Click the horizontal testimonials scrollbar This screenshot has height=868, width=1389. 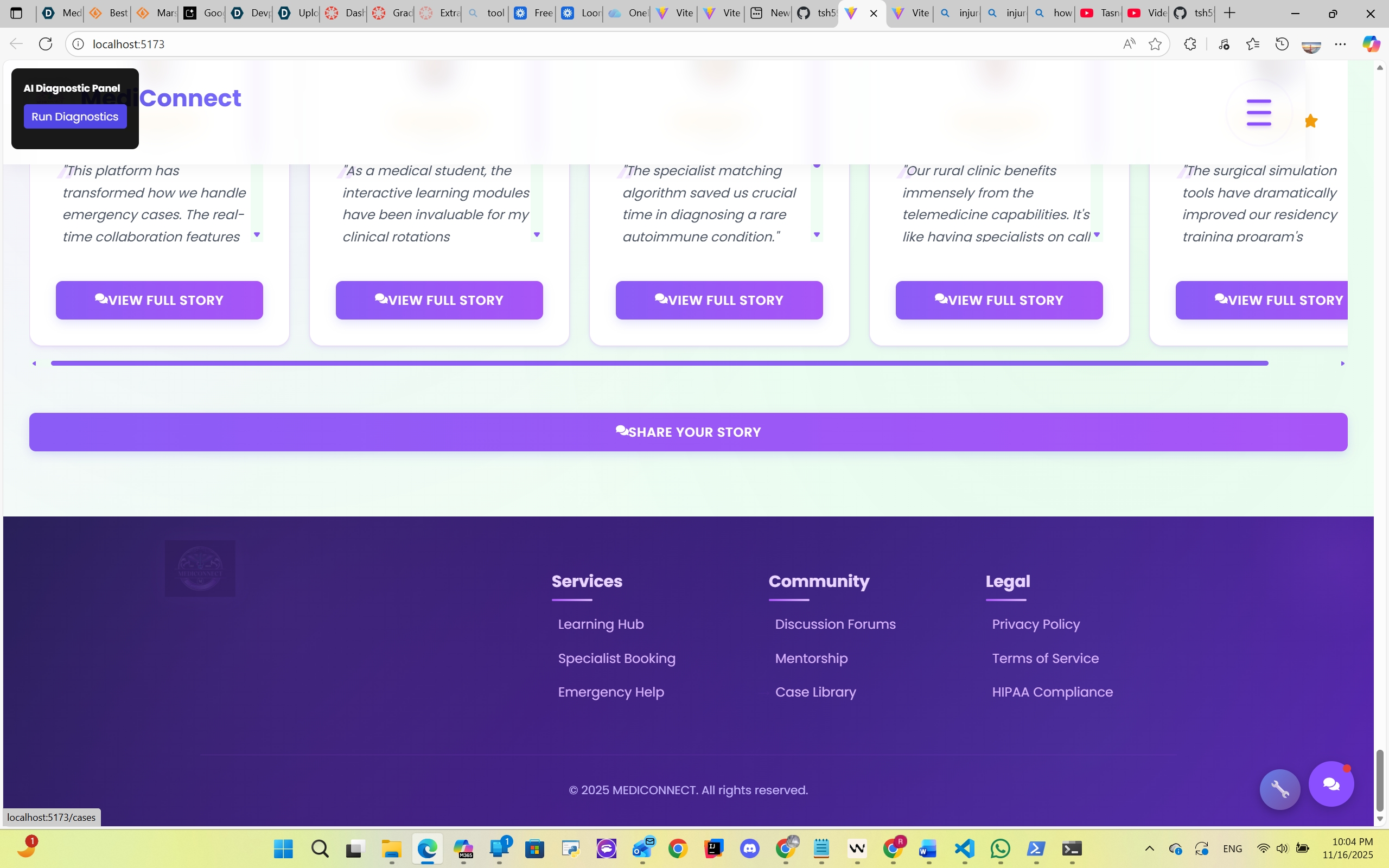(659, 363)
